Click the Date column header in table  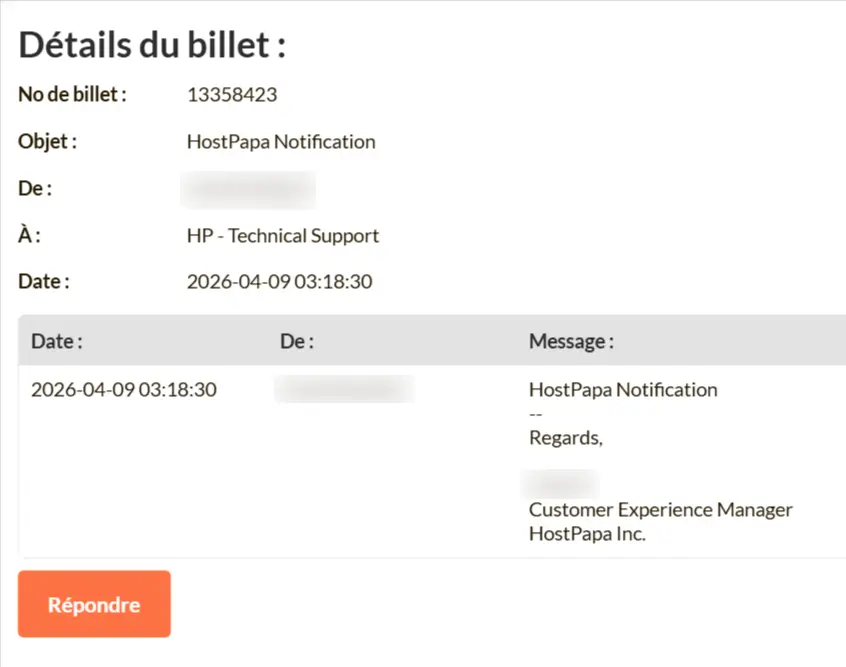tap(57, 341)
